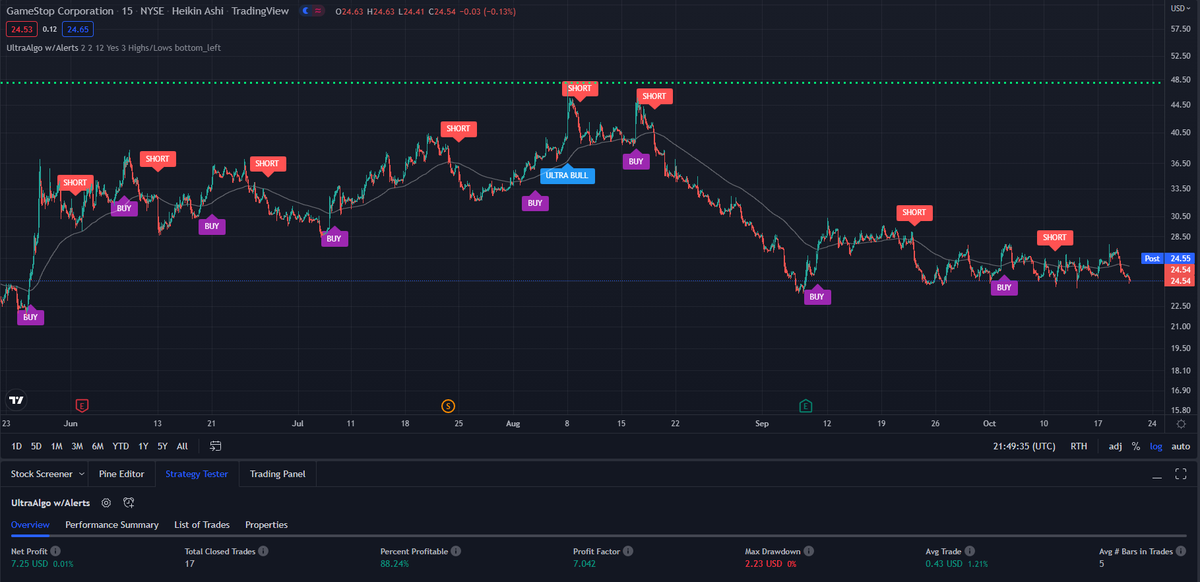Image resolution: width=1200 pixels, height=582 pixels.
Task: Toggle log scale on the chart
Action: tap(1156, 446)
